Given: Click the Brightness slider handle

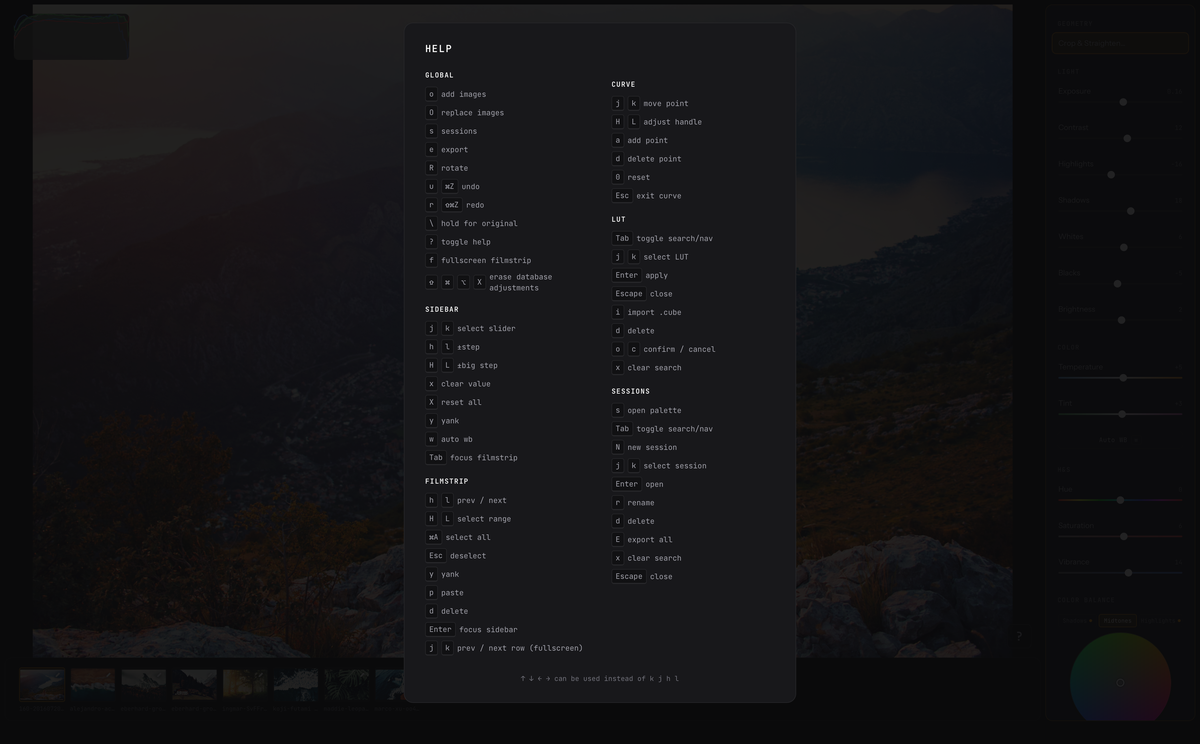Looking at the screenshot, I should click(1121, 320).
